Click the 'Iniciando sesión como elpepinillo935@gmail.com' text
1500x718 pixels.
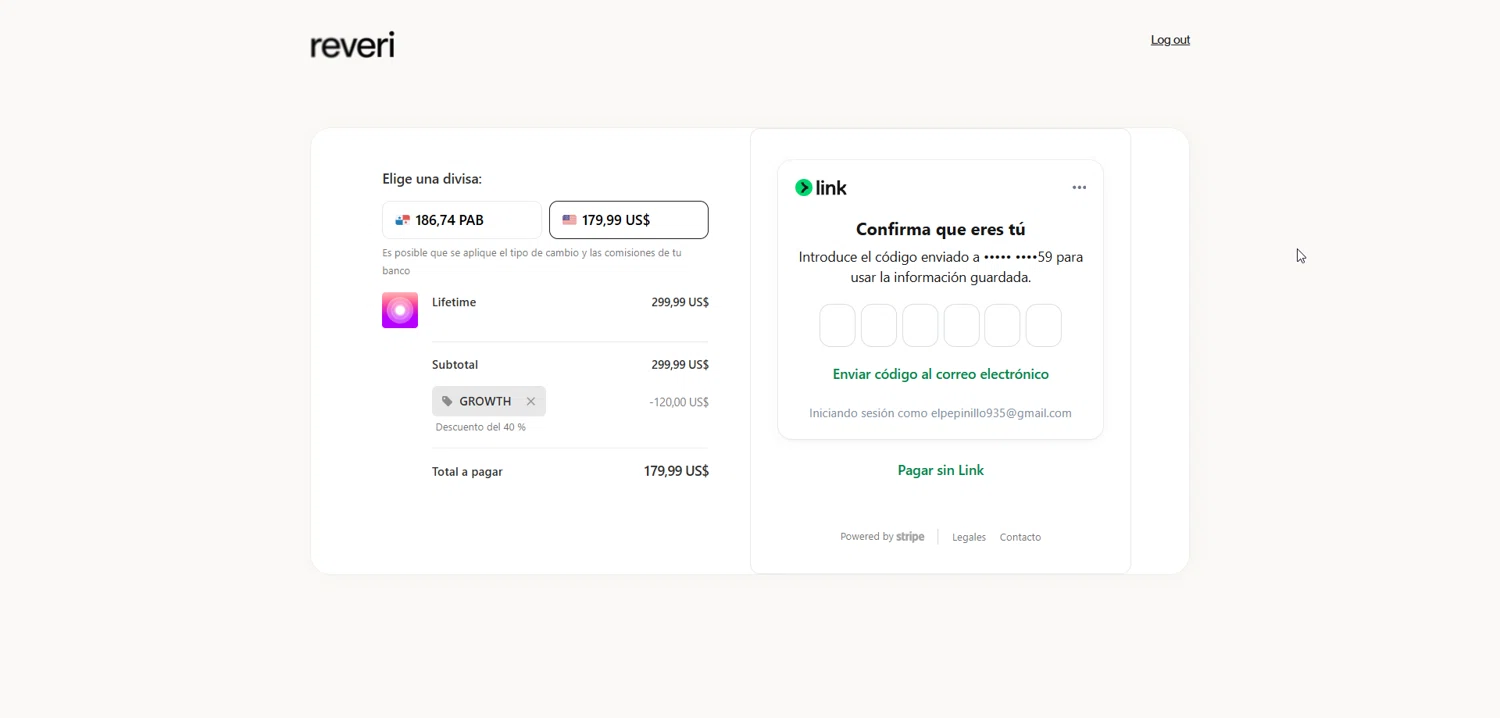pos(941,413)
